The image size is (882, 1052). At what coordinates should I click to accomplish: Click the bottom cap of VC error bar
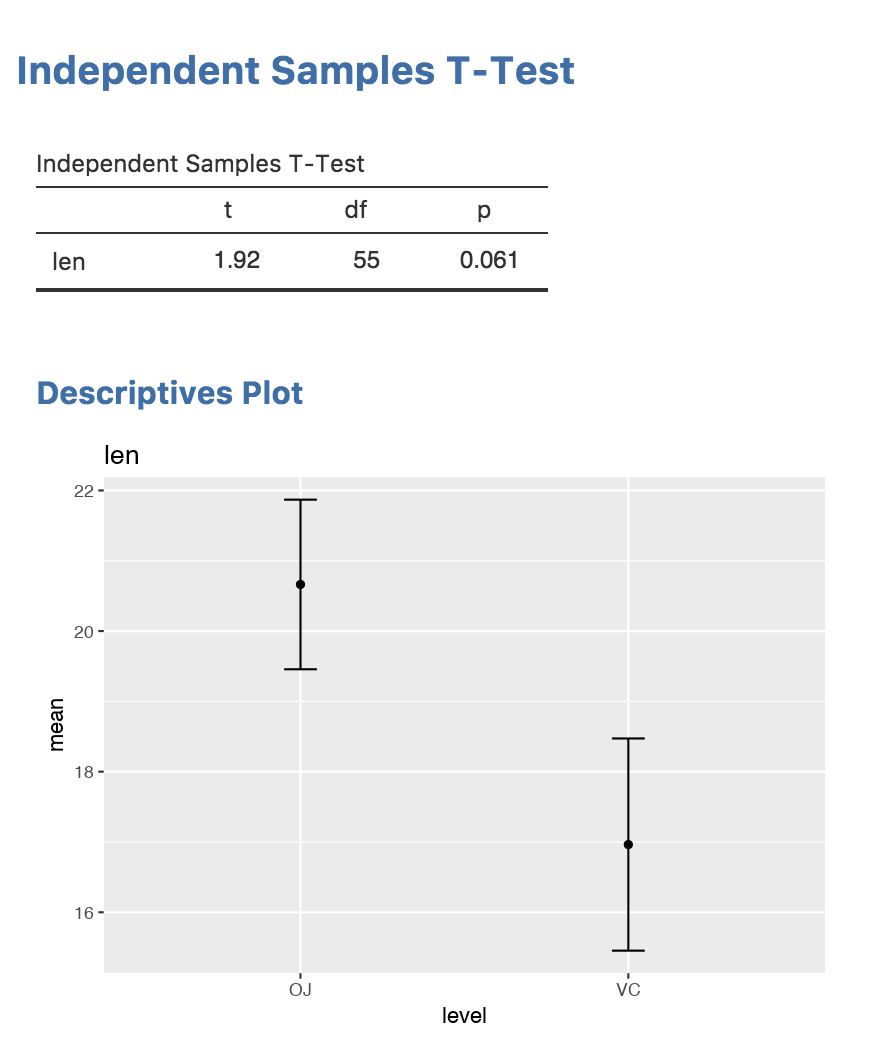(x=628, y=950)
